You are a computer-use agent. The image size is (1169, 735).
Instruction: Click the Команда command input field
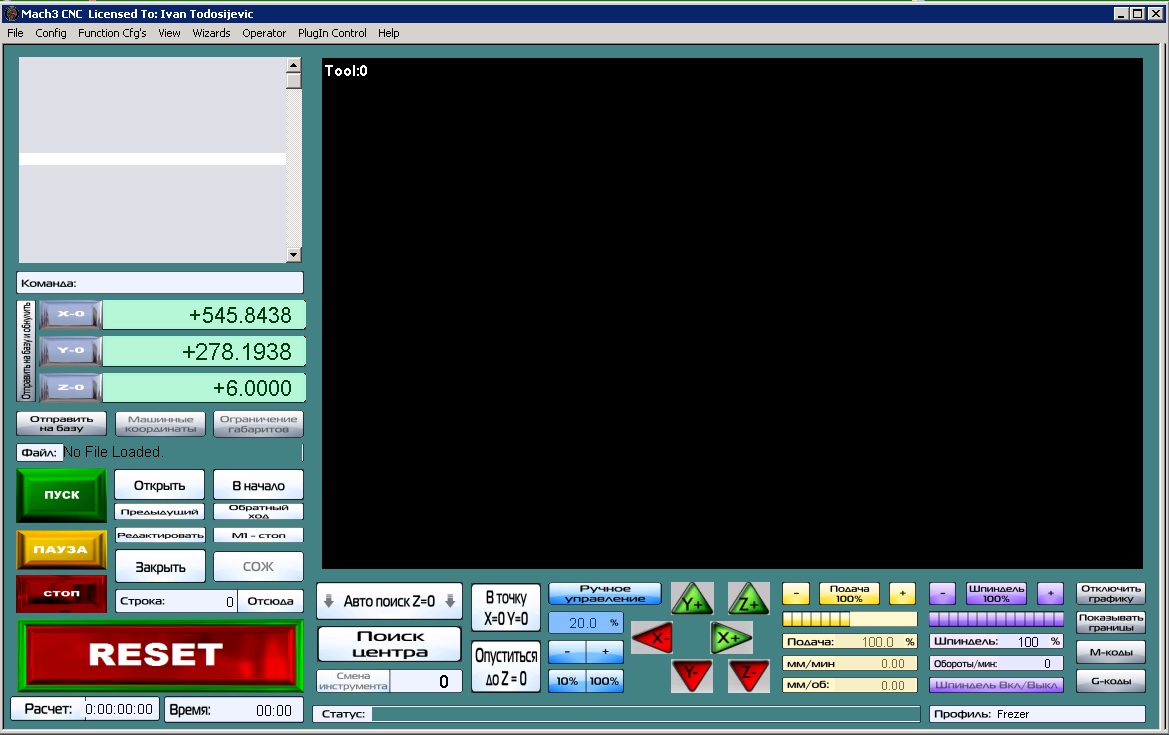pyautogui.click(x=160, y=283)
